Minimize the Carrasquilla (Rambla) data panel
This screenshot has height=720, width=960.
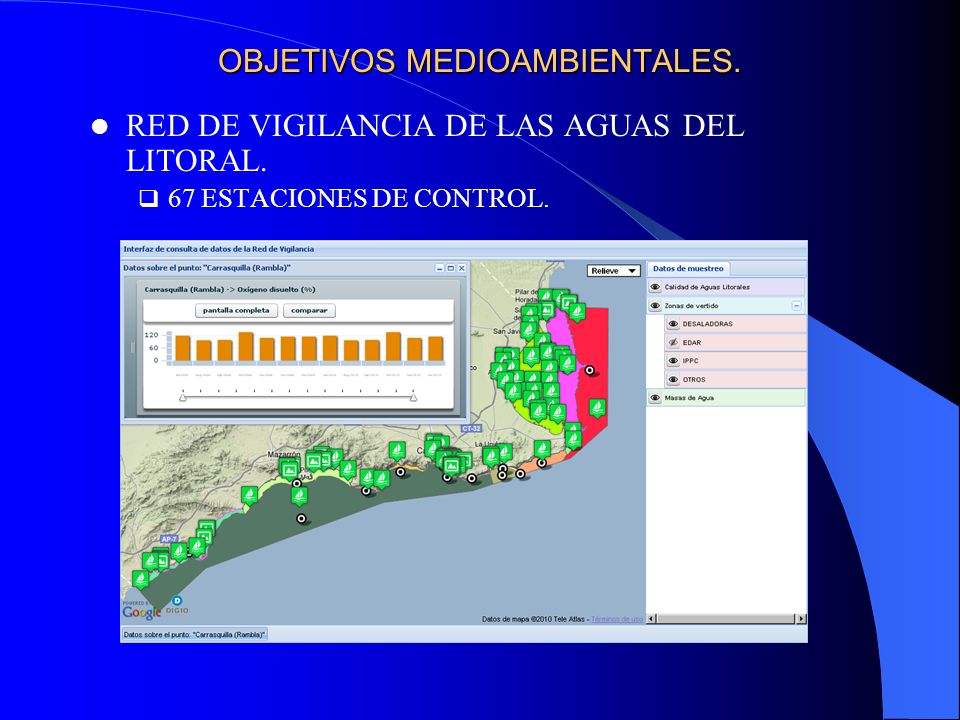coord(440,268)
